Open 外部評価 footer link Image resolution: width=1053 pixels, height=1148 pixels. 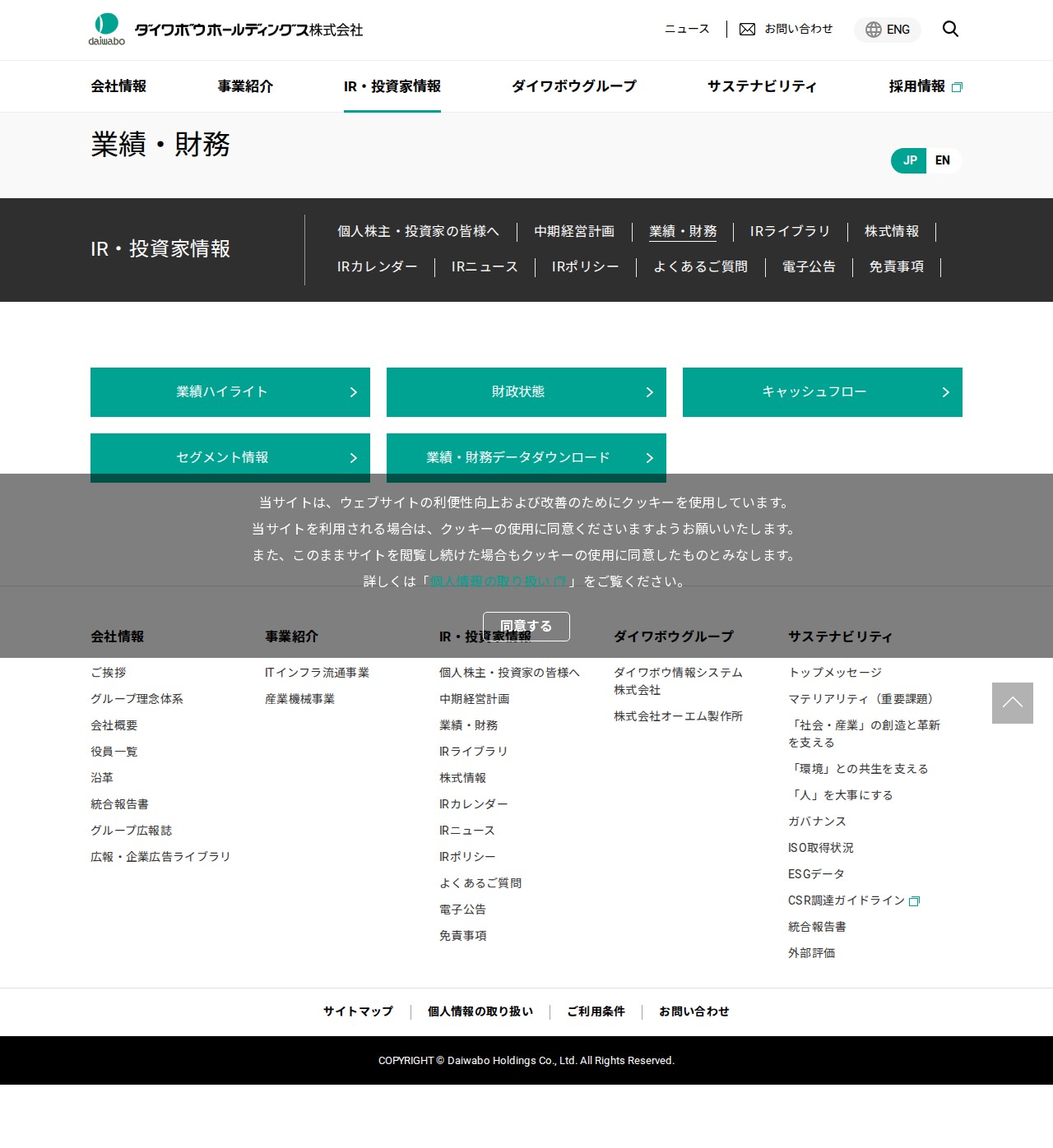pos(811,953)
